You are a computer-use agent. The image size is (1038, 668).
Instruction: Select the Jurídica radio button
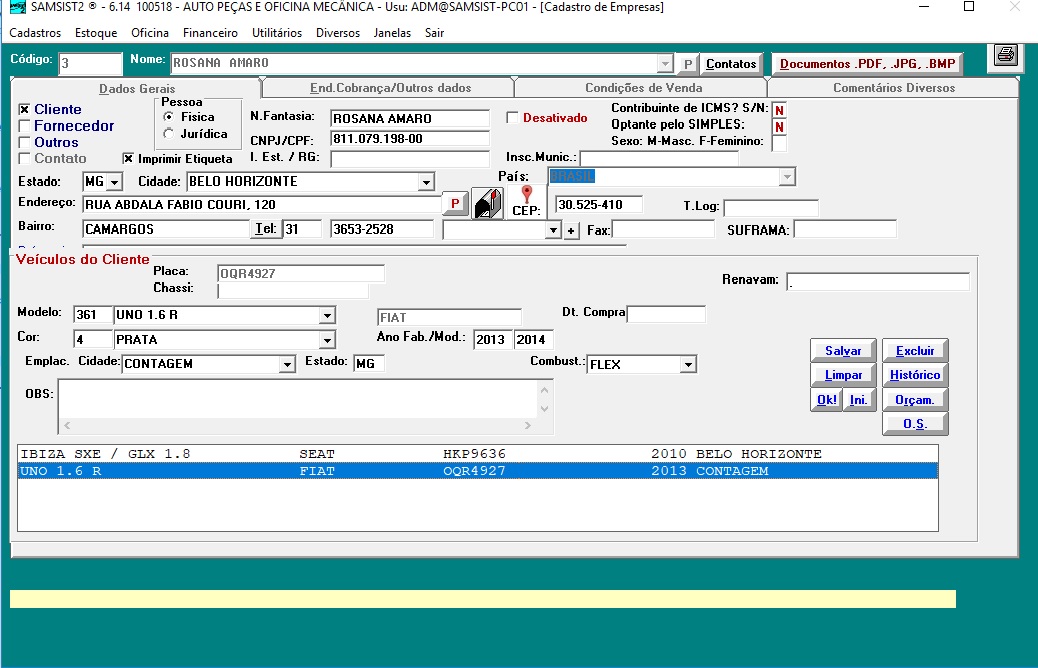pos(169,134)
